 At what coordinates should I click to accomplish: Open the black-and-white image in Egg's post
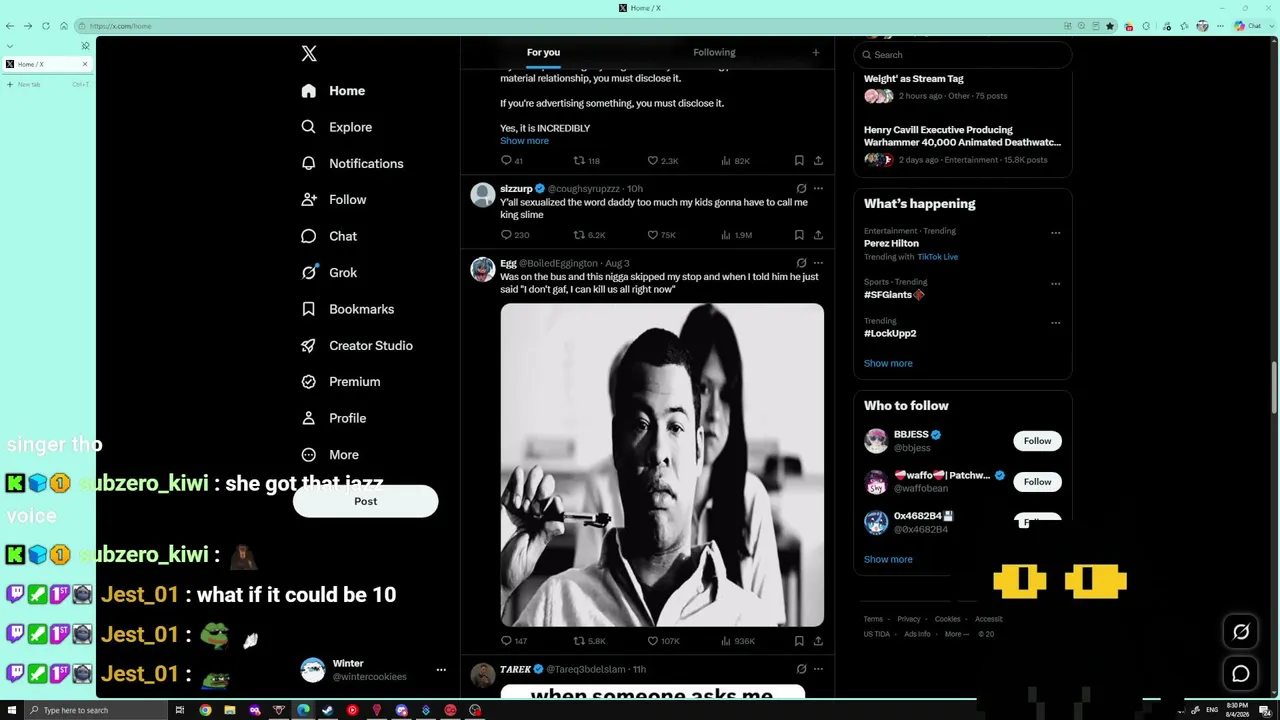pos(662,465)
